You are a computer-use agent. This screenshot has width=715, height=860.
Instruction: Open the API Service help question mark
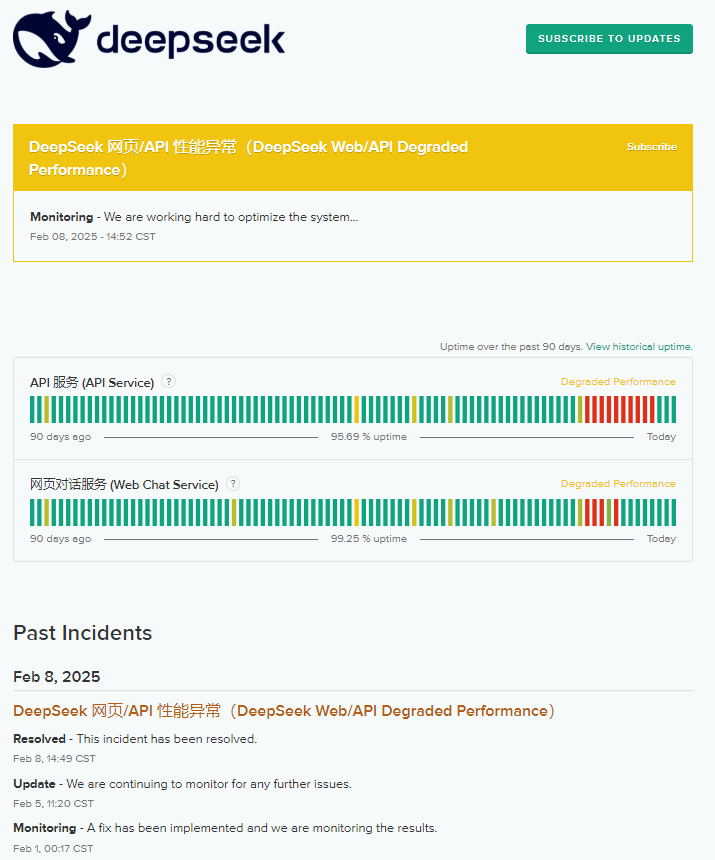coord(169,382)
